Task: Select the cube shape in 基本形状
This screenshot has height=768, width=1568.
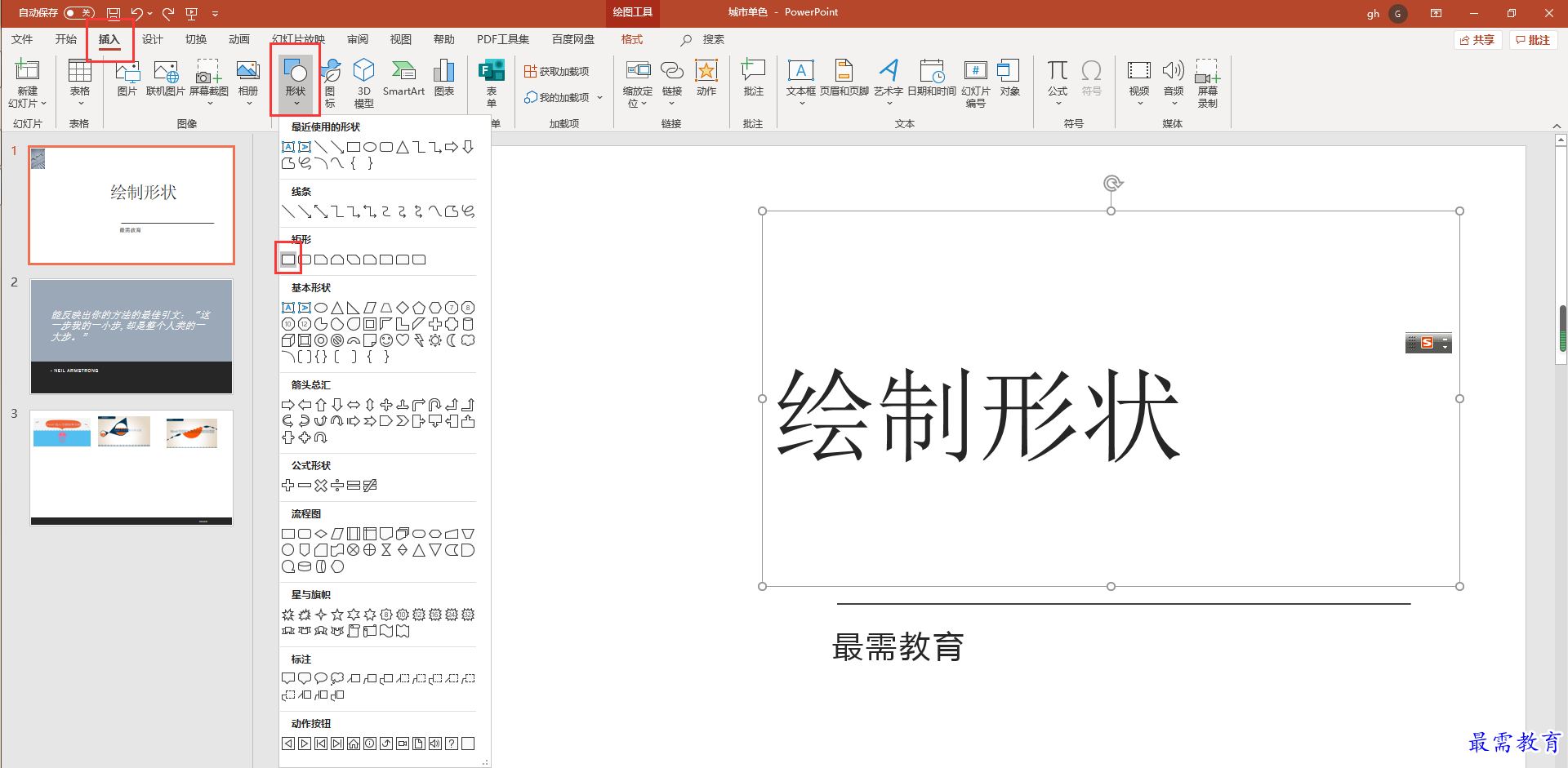Action: (x=288, y=340)
